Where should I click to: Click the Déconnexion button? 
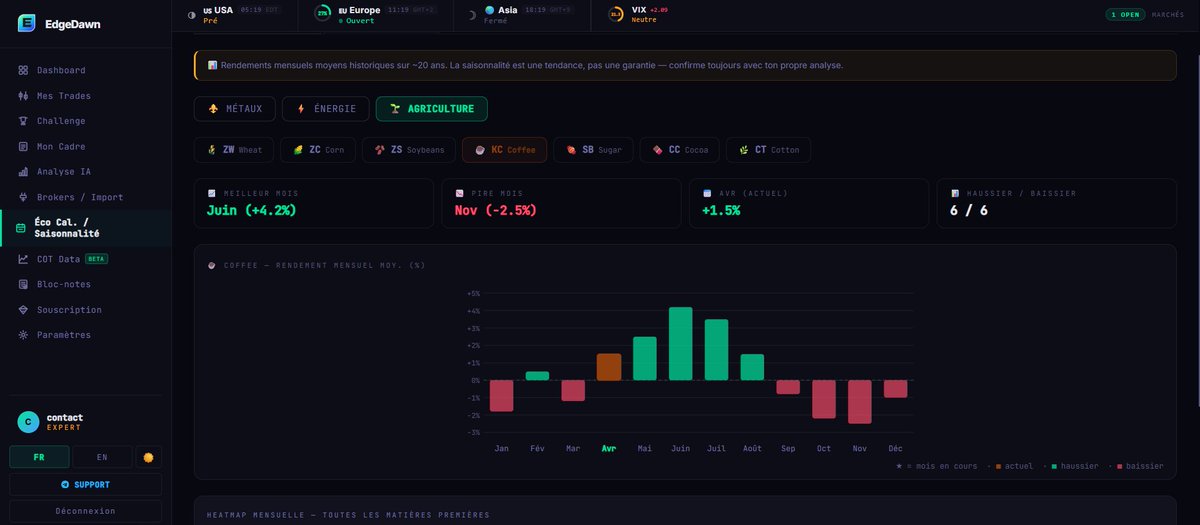pyautogui.click(x=86, y=511)
